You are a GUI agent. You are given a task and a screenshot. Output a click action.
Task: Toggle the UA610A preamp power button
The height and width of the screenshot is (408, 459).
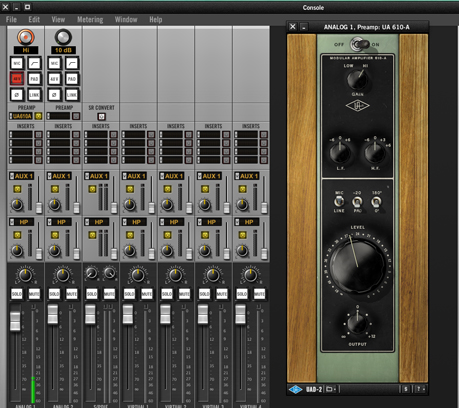tap(38, 116)
